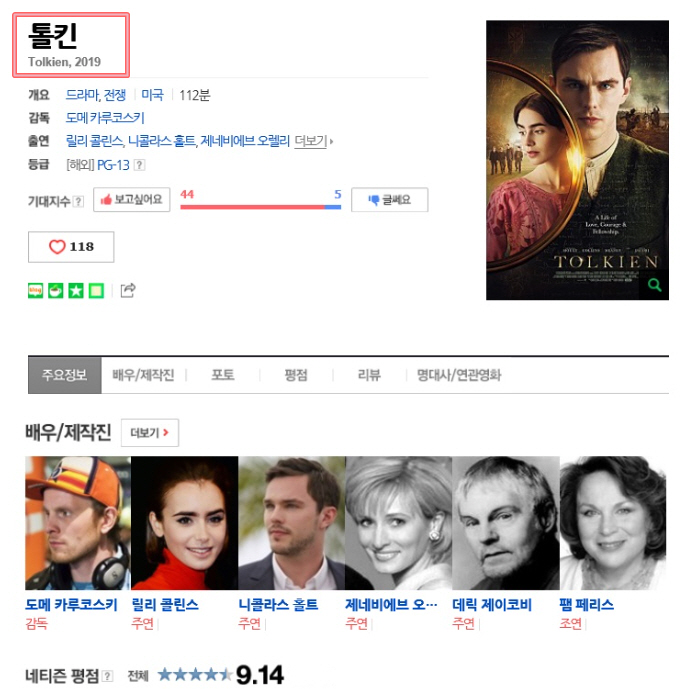Click the Naver cafe share icon

click(x=56, y=290)
